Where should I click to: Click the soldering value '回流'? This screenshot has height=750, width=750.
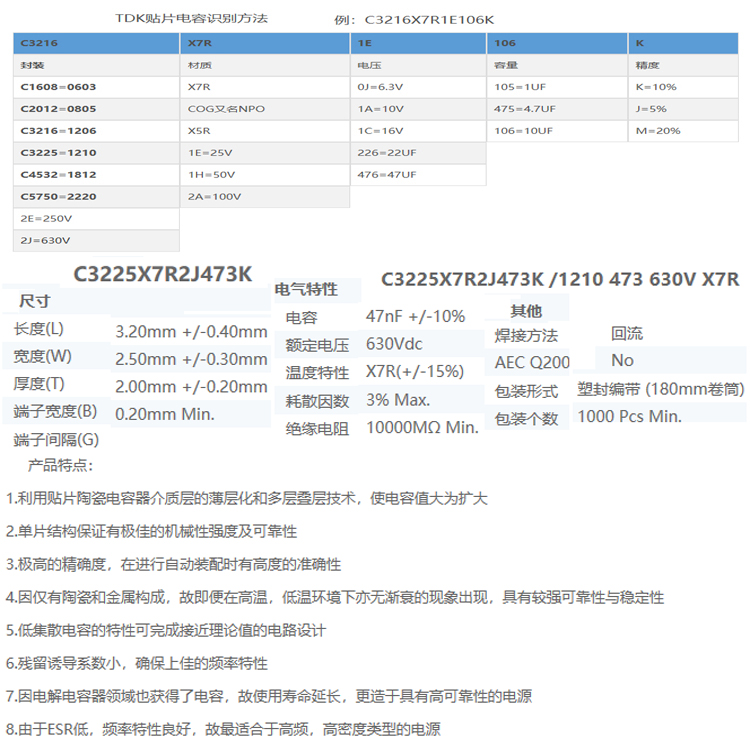click(x=627, y=334)
